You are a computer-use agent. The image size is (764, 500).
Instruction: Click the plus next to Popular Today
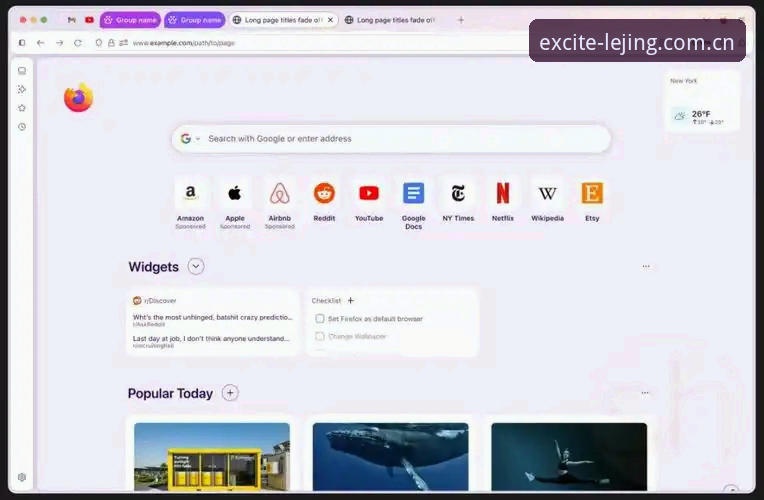[230, 393]
